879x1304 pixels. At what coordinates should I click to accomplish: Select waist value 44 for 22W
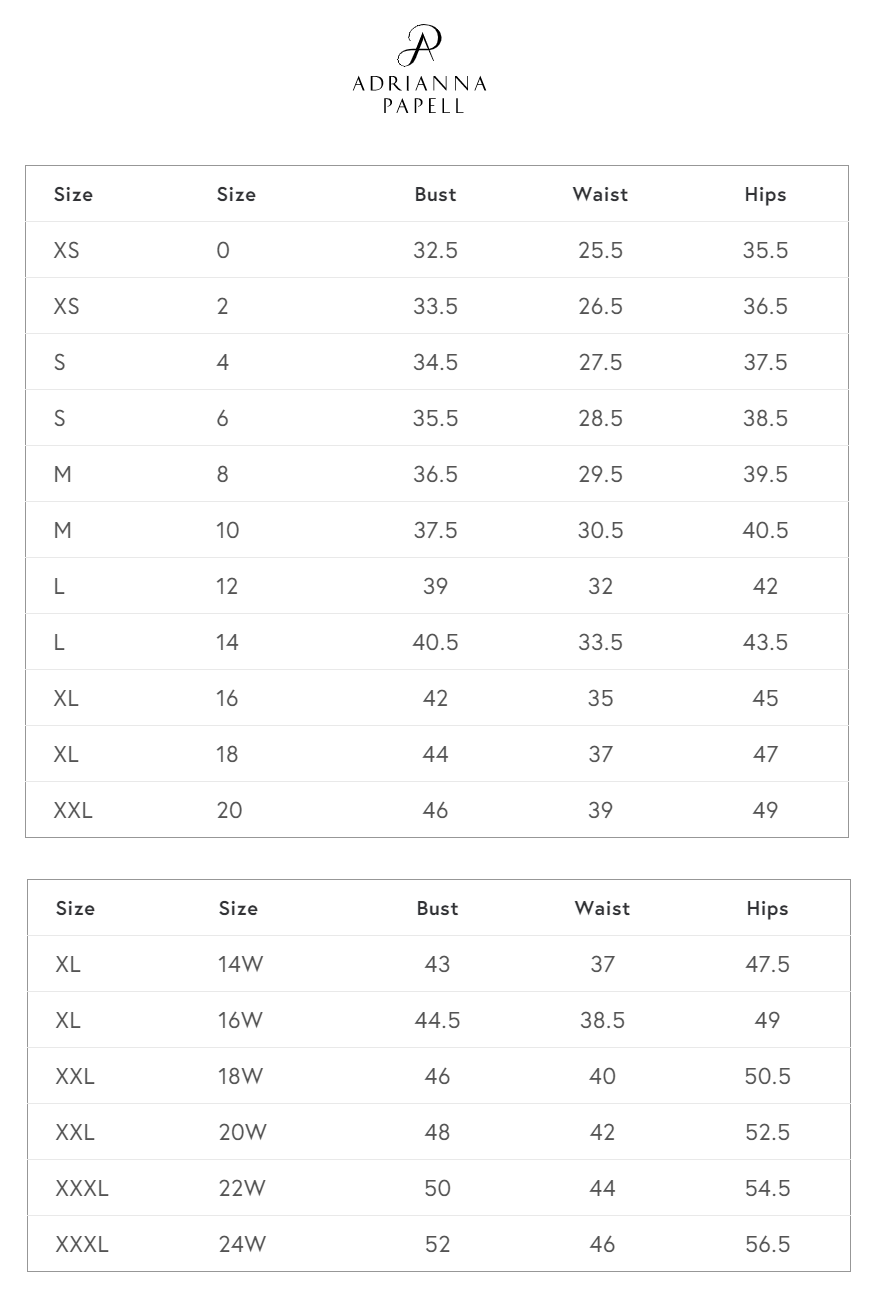coord(602,1188)
